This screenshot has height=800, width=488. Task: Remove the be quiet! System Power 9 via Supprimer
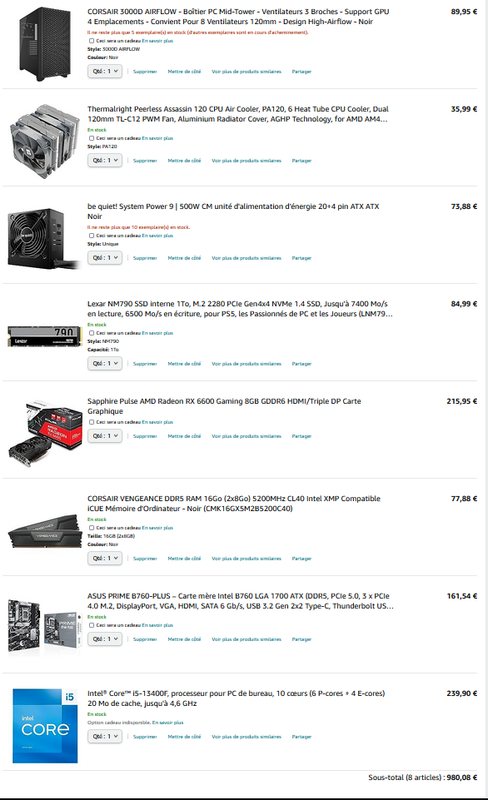(145, 258)
